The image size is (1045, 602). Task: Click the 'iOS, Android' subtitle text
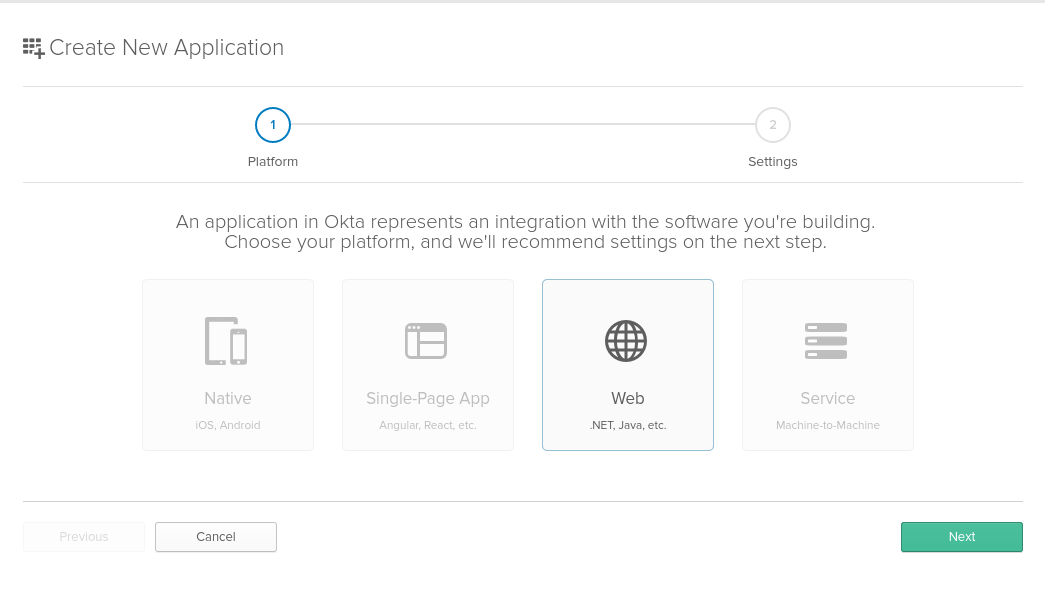pyautogui.click(x=228, y=425)
